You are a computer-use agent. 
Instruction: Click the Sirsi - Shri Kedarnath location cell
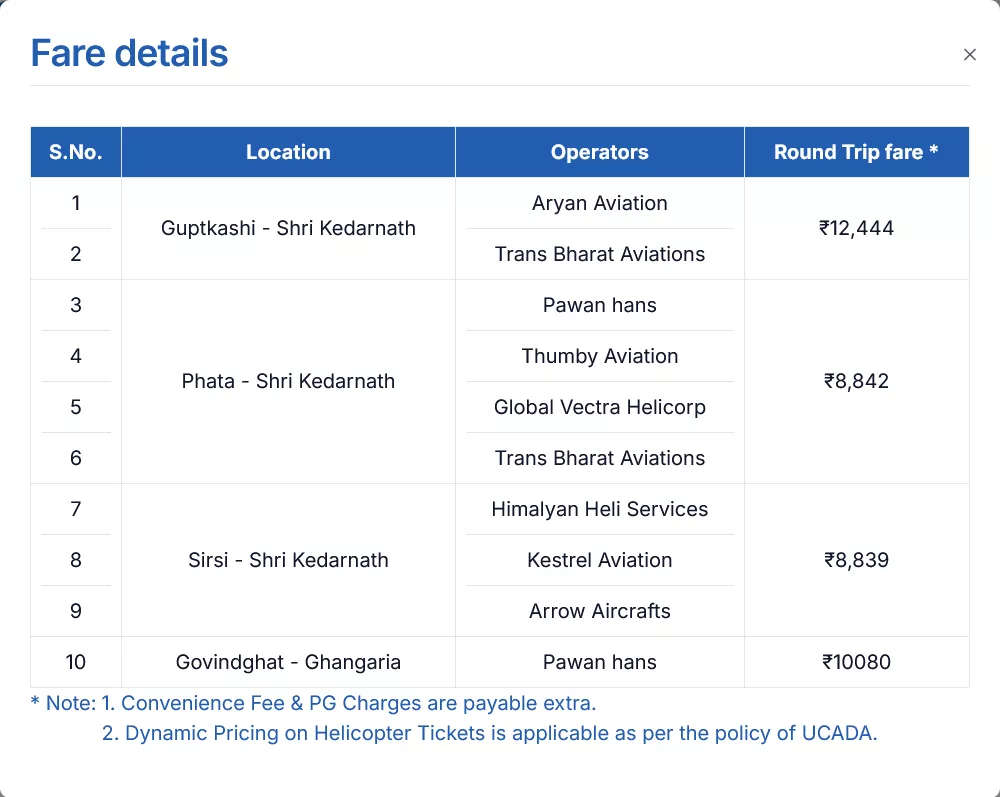(x=288, y=560)
